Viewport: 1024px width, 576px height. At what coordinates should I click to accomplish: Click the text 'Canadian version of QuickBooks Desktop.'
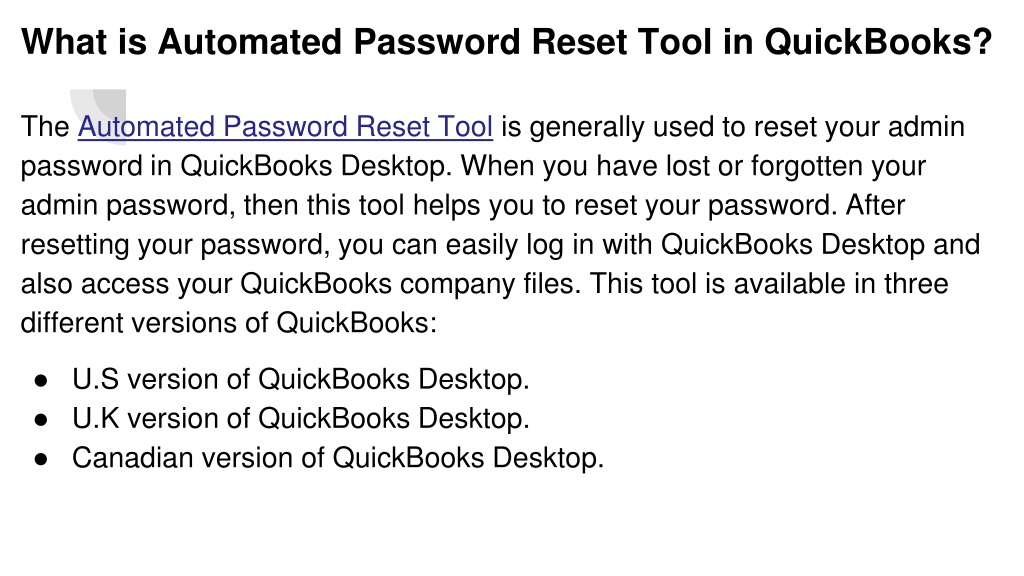pos(338,458)
